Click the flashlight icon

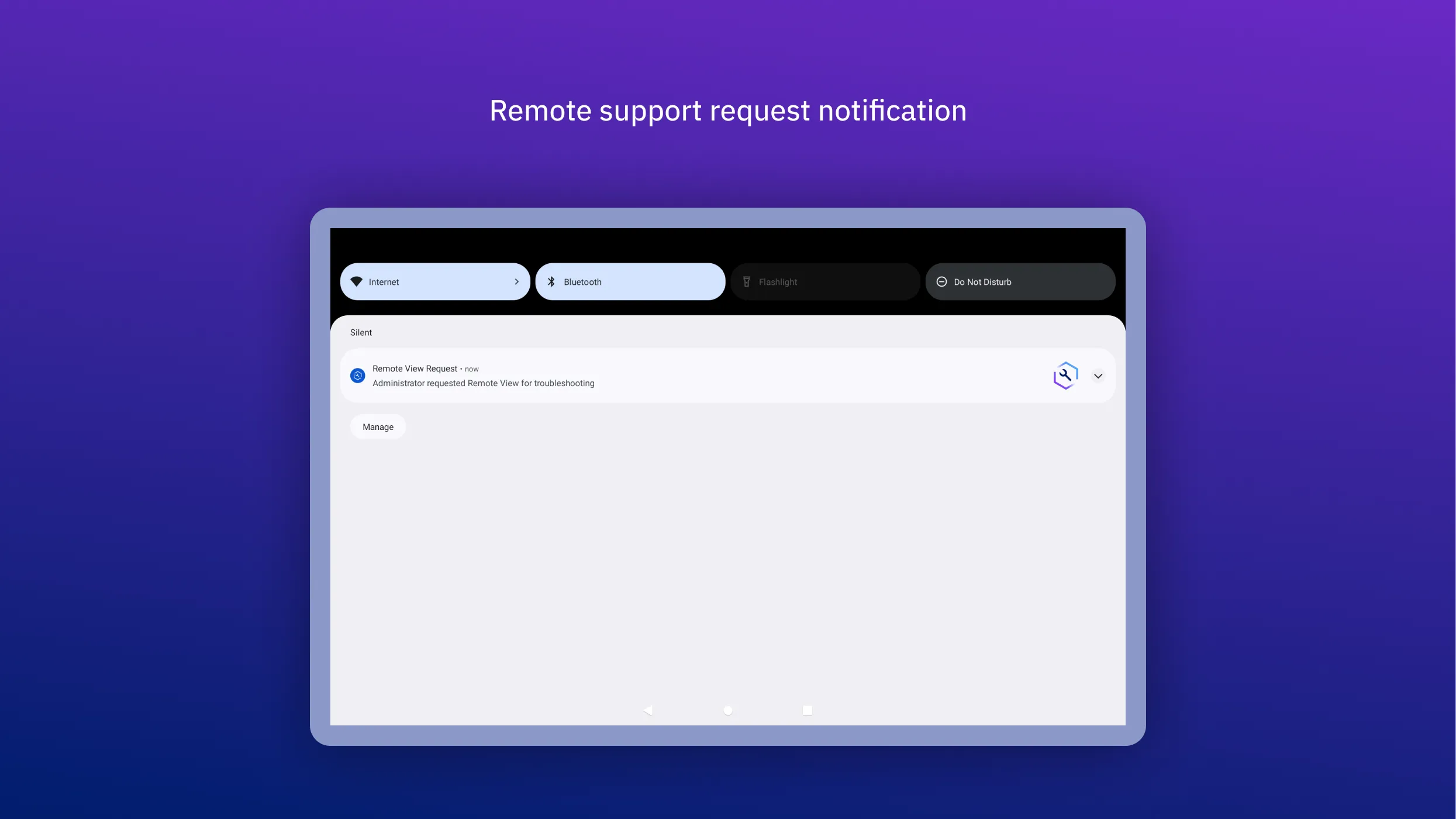(746, 281)
